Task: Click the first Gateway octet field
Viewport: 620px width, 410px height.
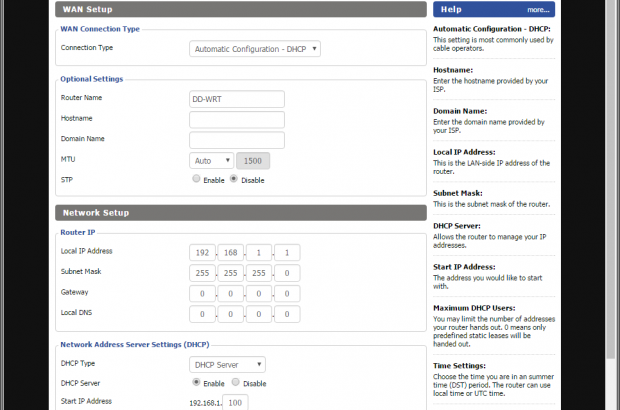Action: click(x=201, y=293)
